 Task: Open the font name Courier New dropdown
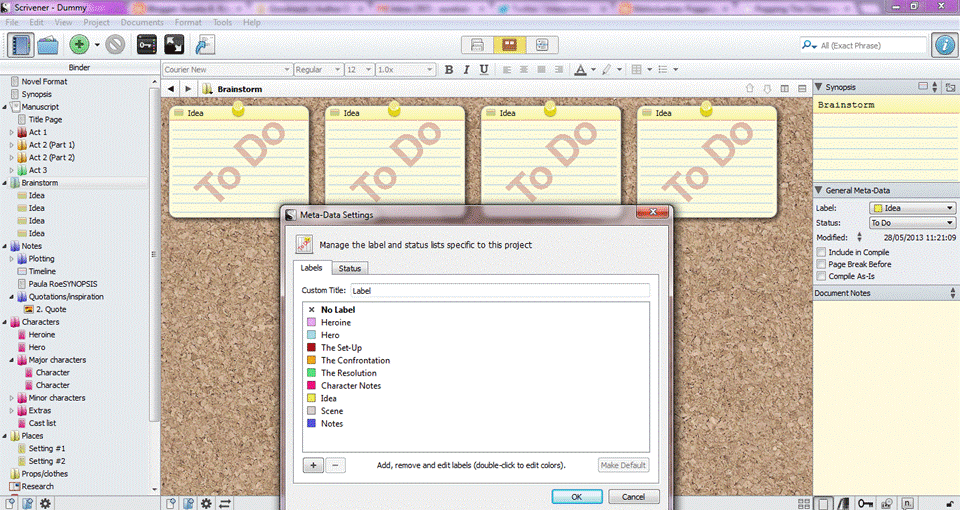(227, 69)
